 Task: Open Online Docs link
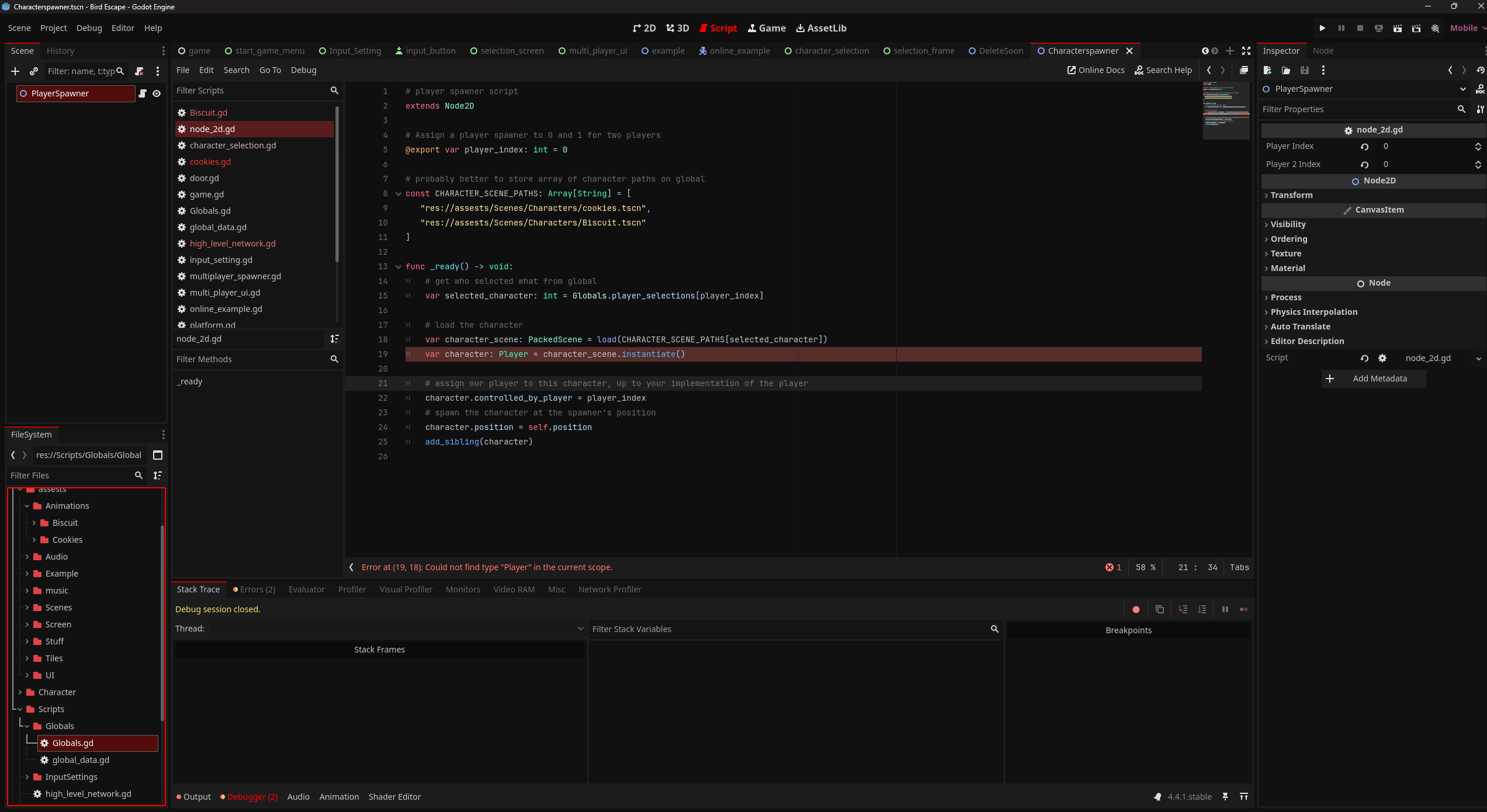pyautogui.click(x=1096, y=70)
